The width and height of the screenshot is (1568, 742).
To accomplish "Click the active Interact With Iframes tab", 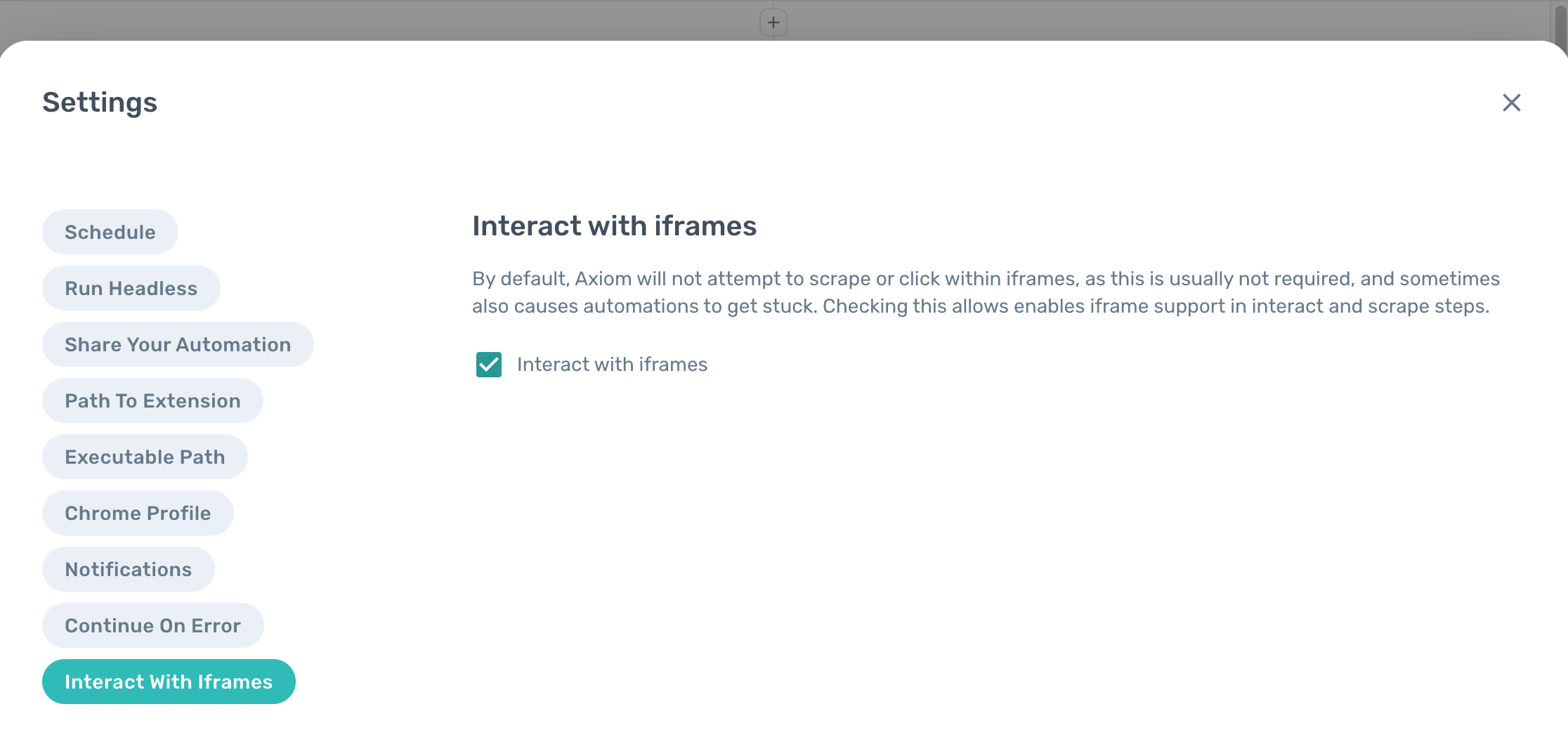I will tap(169, 682).
